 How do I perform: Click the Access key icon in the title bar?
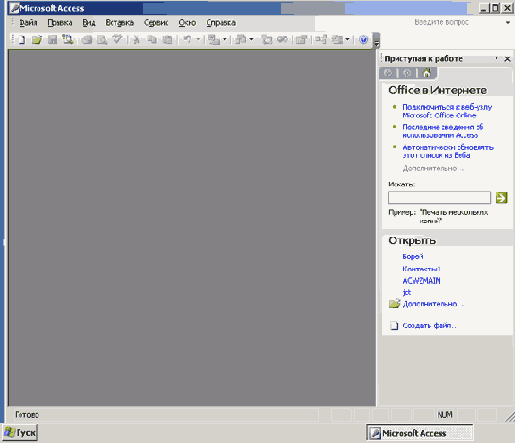15,8
